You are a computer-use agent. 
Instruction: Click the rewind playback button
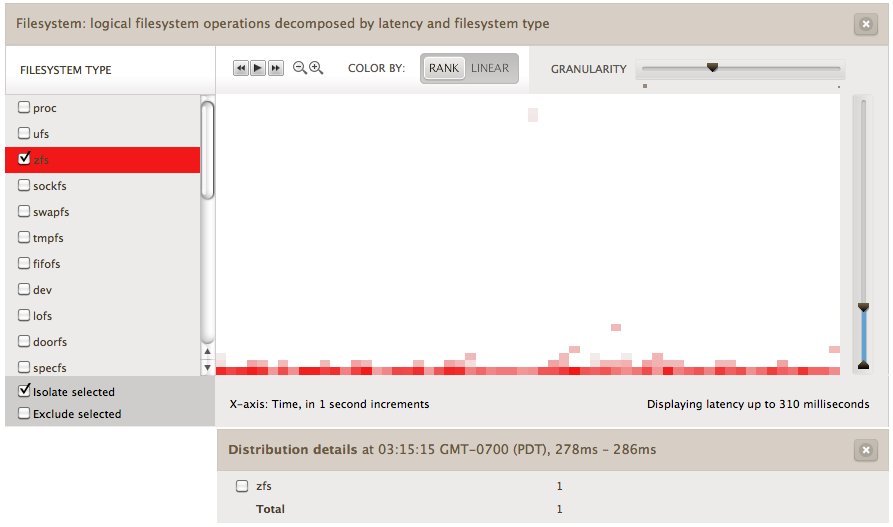[240, 68]
